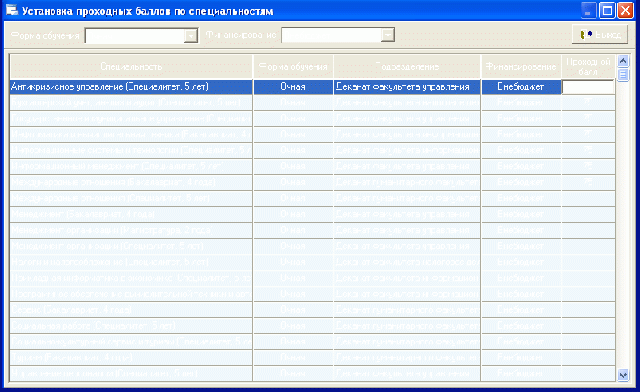Click the Проходной балл column header
This screenshot has height=392, width=640.
coord(588,67)
